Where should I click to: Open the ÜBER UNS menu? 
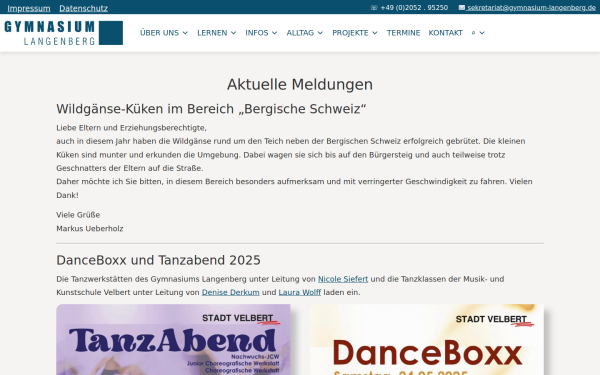[159, 33]
